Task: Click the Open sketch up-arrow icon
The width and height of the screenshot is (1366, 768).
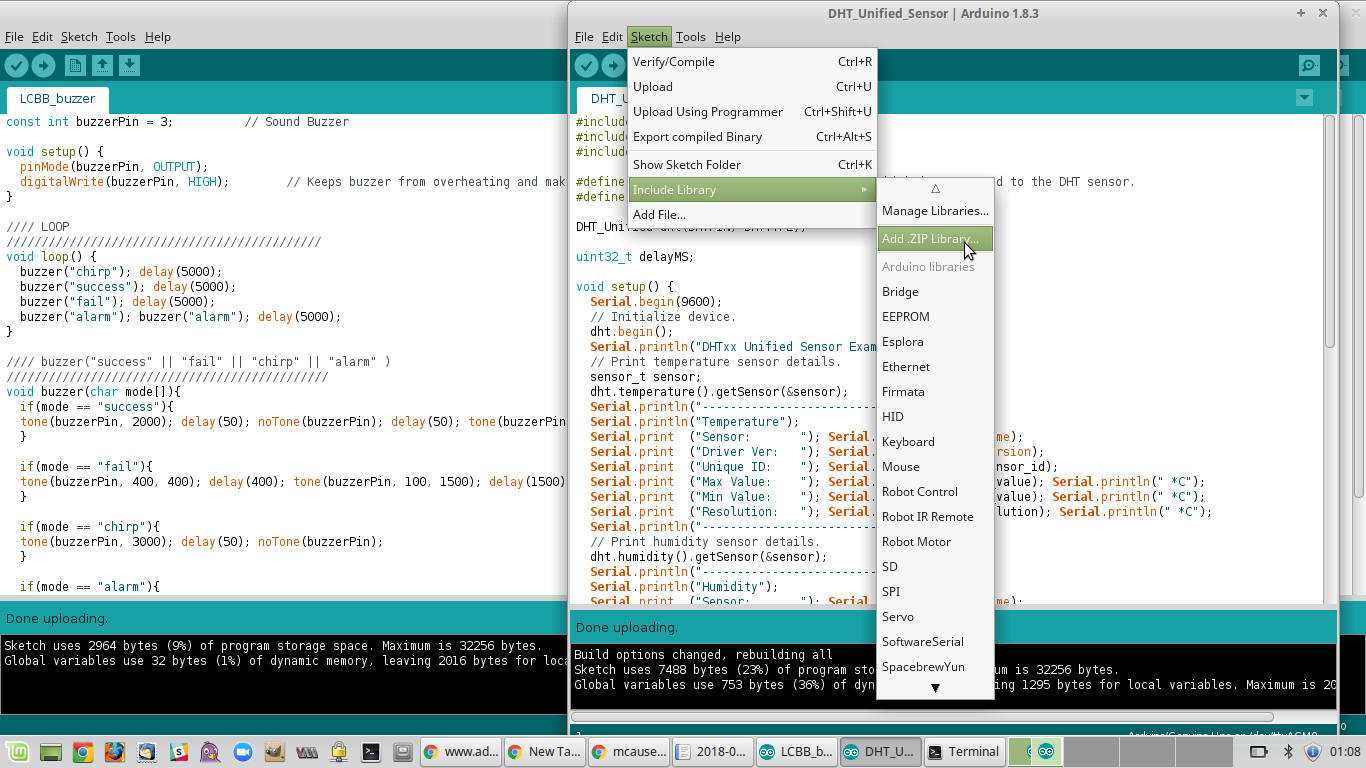Action: coord(102,66)
